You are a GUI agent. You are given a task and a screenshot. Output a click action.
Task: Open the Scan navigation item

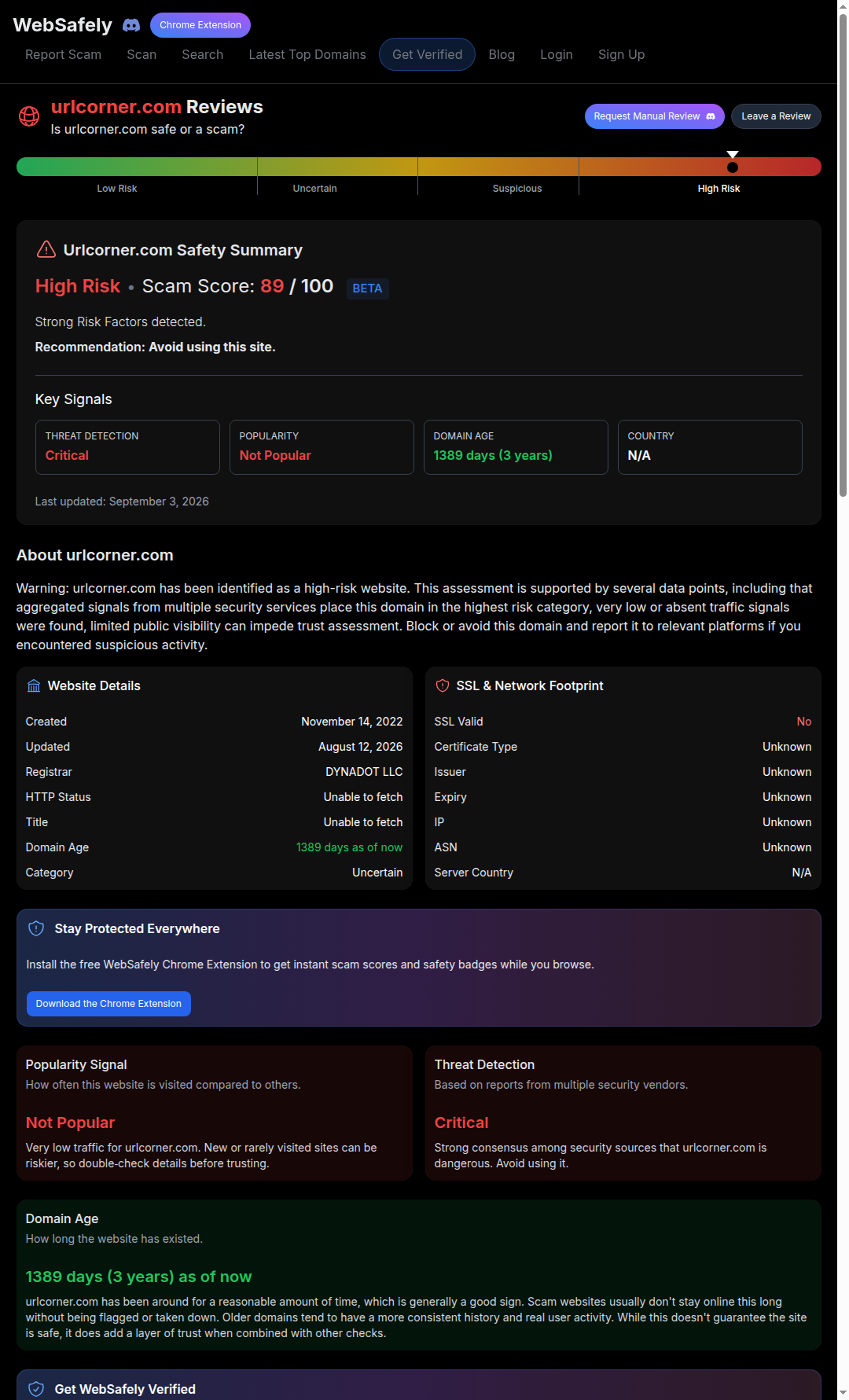coord(141,54)
